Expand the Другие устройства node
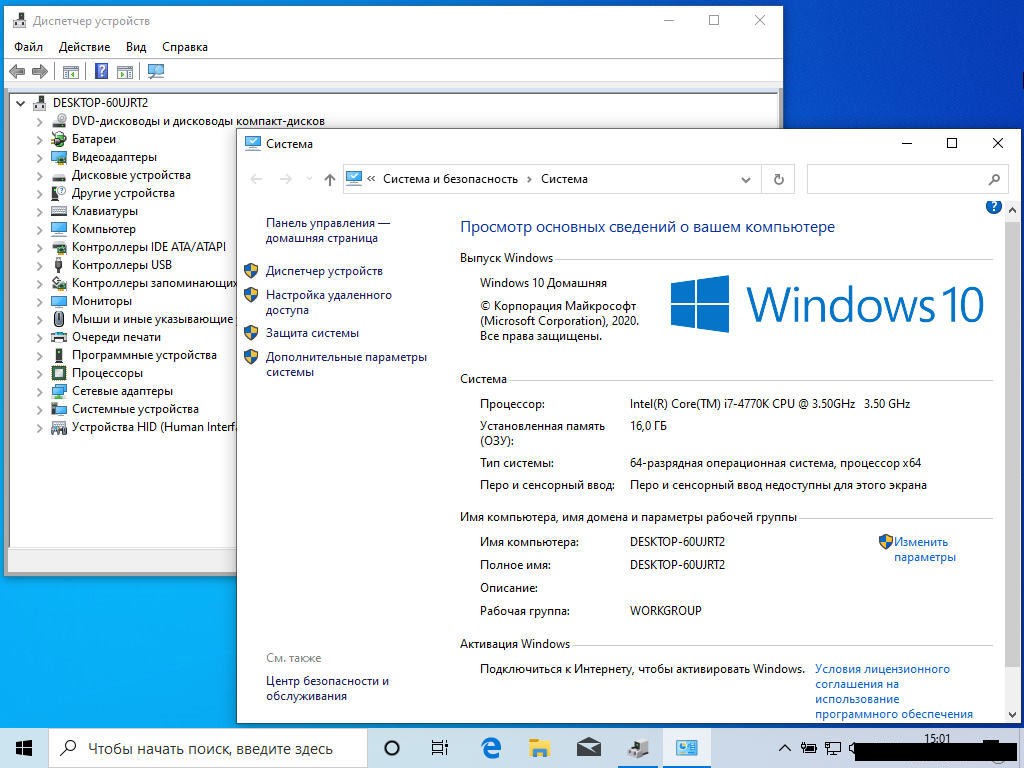 39,193
